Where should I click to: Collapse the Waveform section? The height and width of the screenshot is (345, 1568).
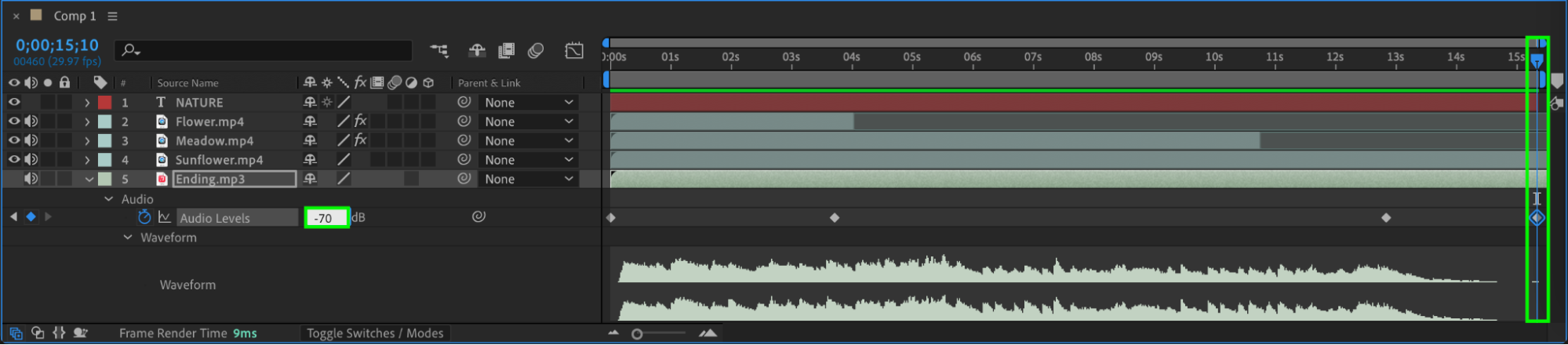click(x=128, y=238)
